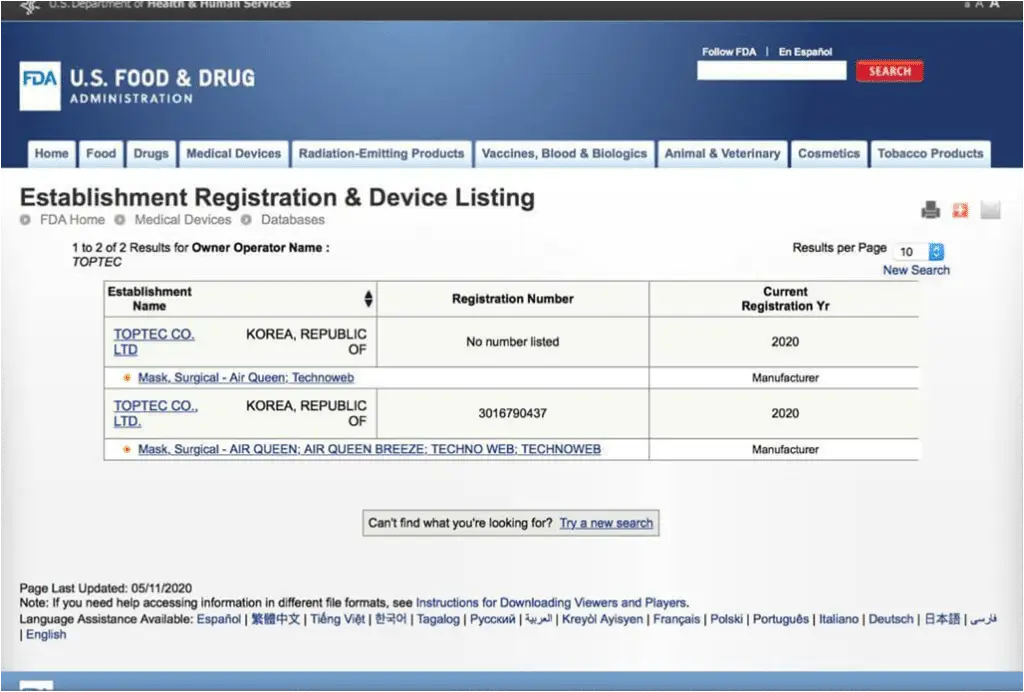Select Français language link
Screen dimensions: 1024x692
pos(677,619)
